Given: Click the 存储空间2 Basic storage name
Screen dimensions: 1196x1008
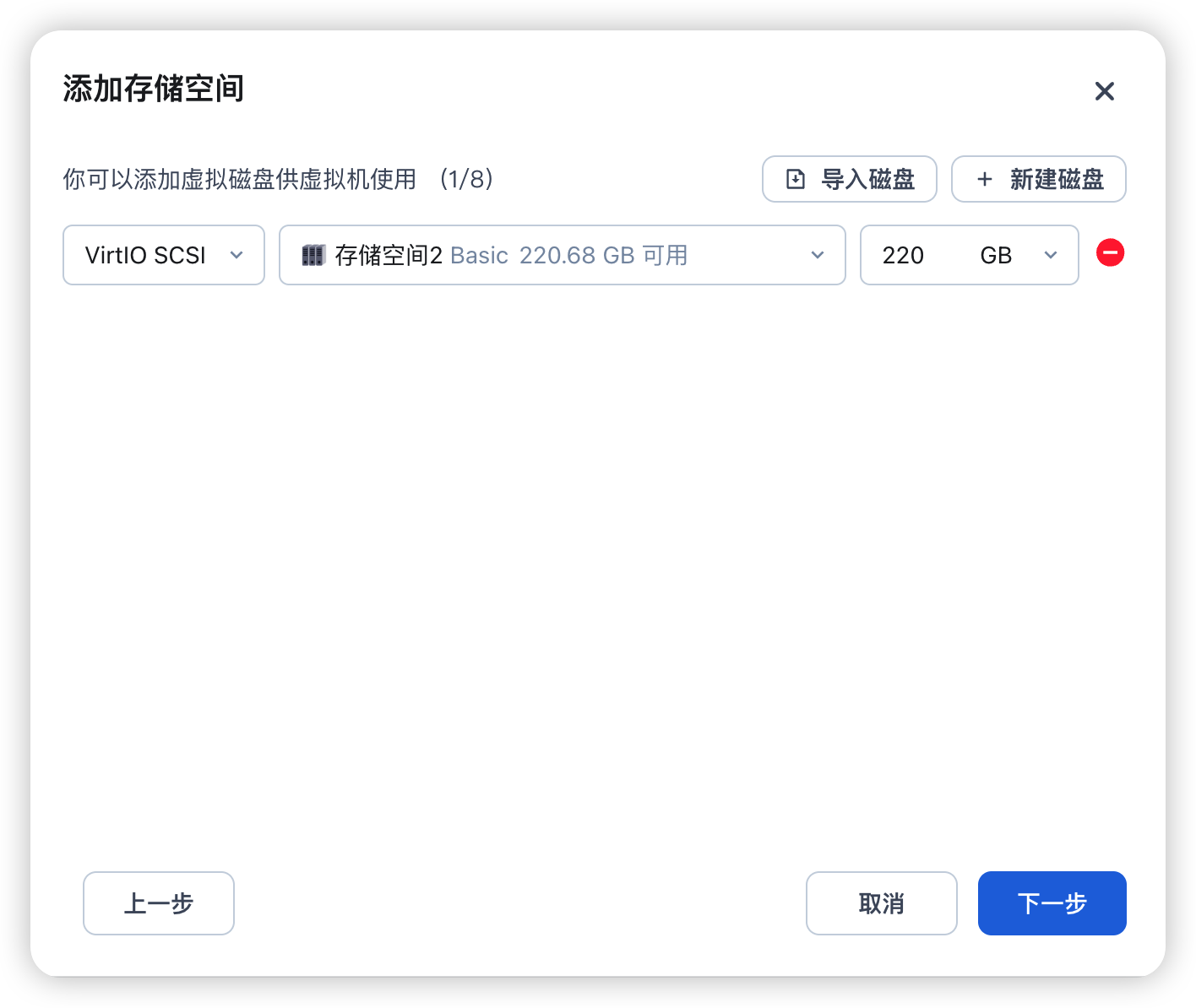Looking at the screenshot, I should pyautogui.click(x=421, y=255).
